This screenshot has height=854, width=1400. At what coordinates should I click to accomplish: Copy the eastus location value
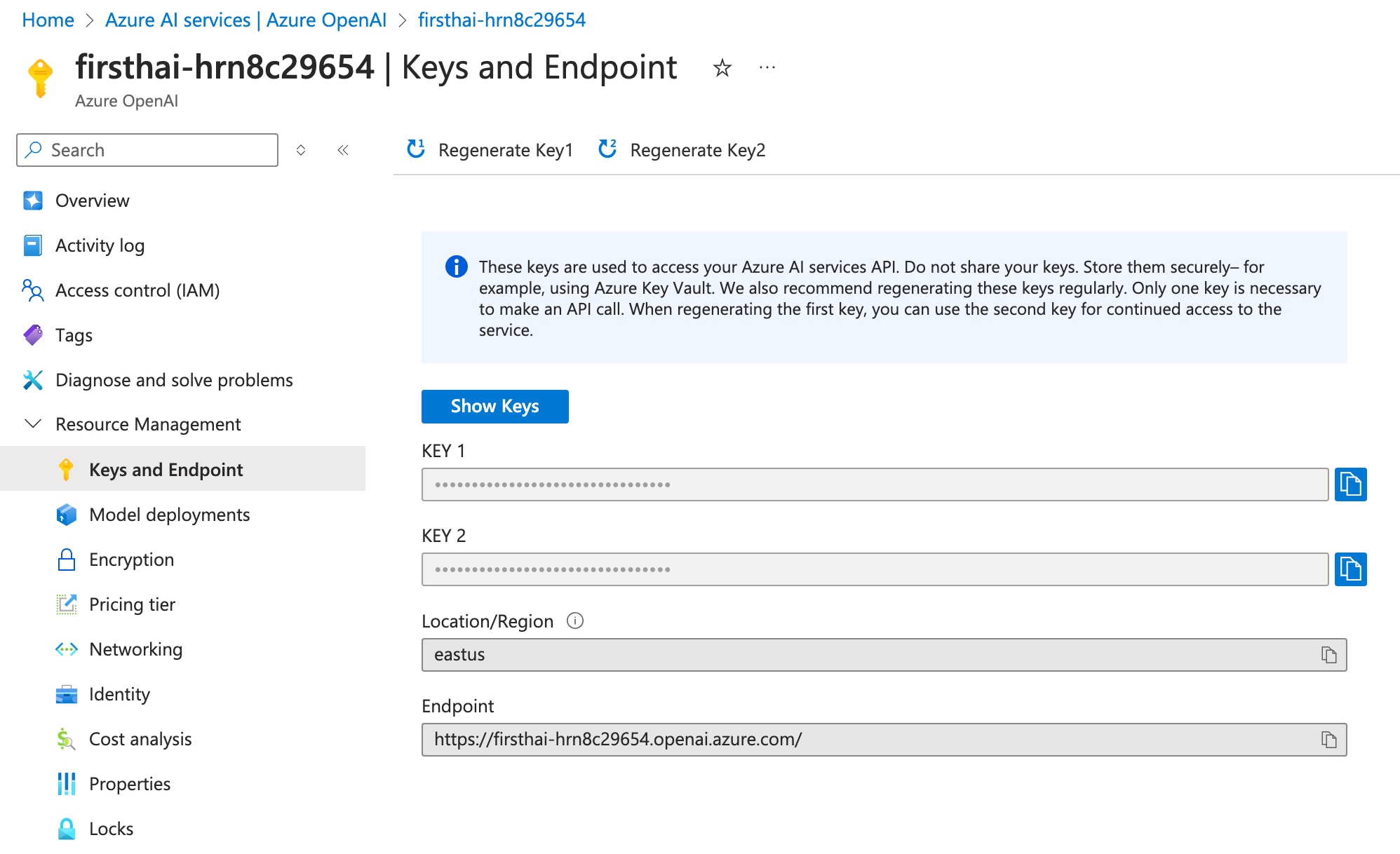pyautogui.click(x=1328, y=655)
